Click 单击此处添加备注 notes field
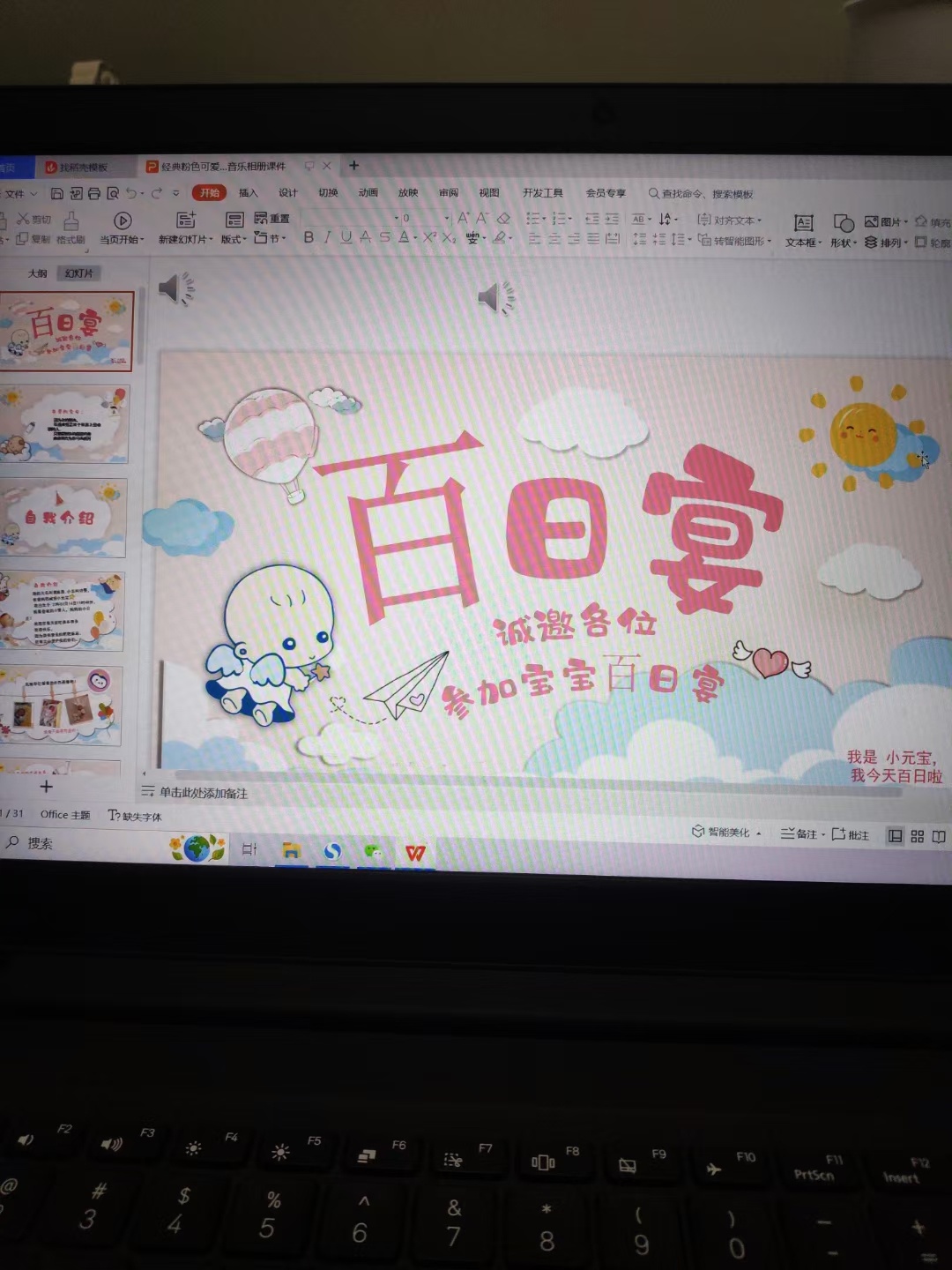 tap(204, 793)
